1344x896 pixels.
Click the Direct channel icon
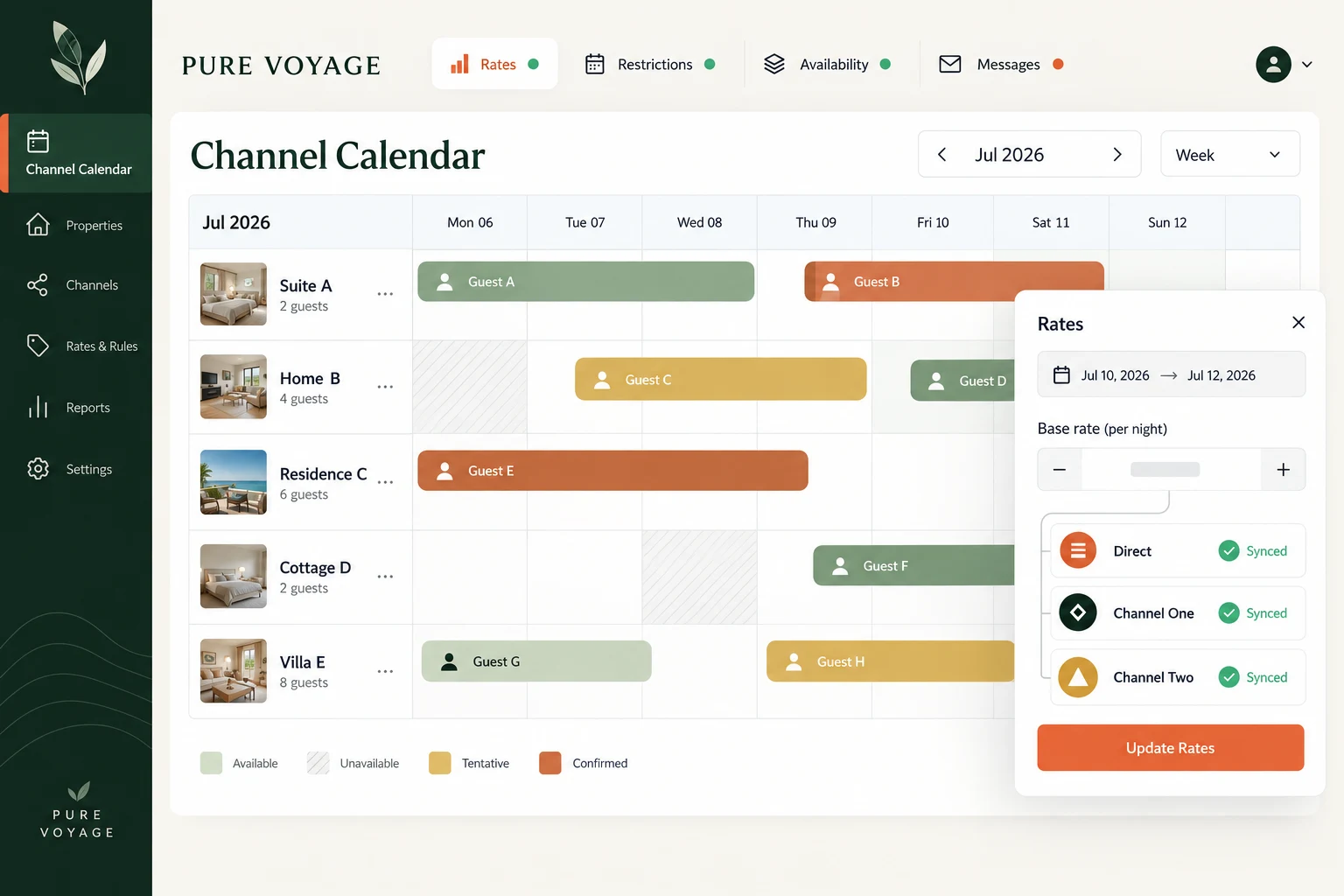[1078, 550]
